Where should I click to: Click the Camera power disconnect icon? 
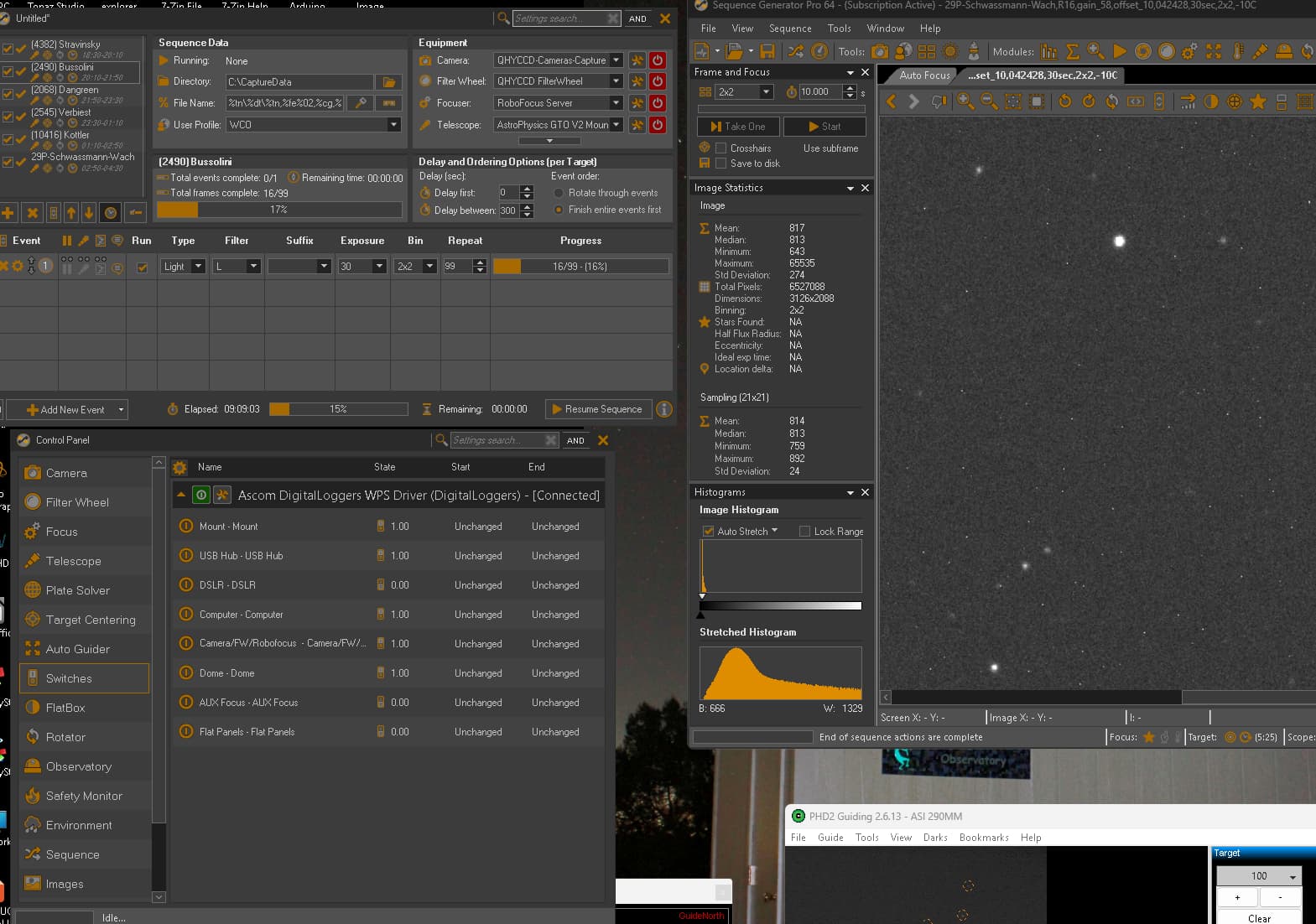tap(658, 60)
